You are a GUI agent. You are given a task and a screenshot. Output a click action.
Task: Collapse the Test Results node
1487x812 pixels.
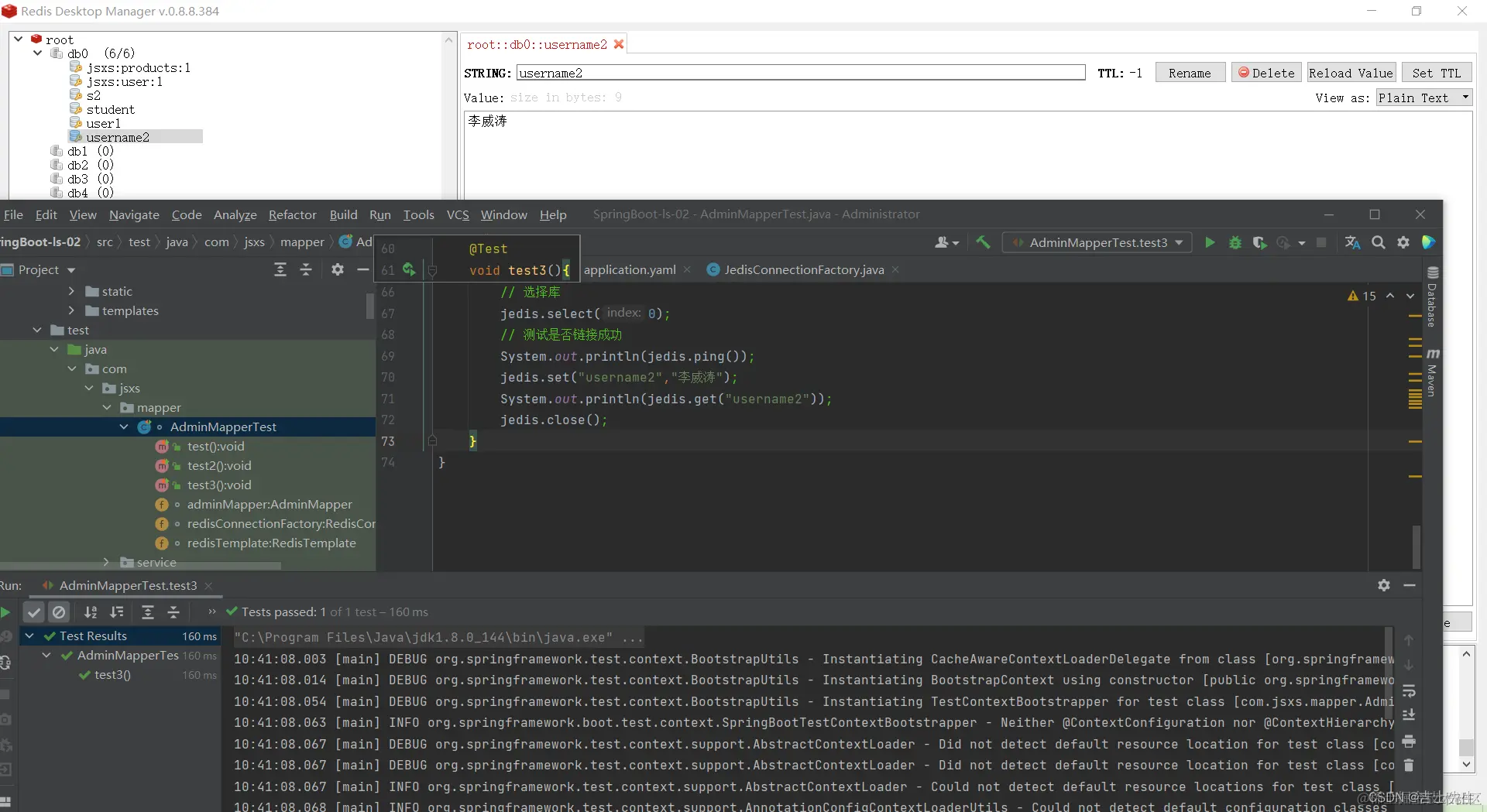pyautogui.click(x=29, y=636)
